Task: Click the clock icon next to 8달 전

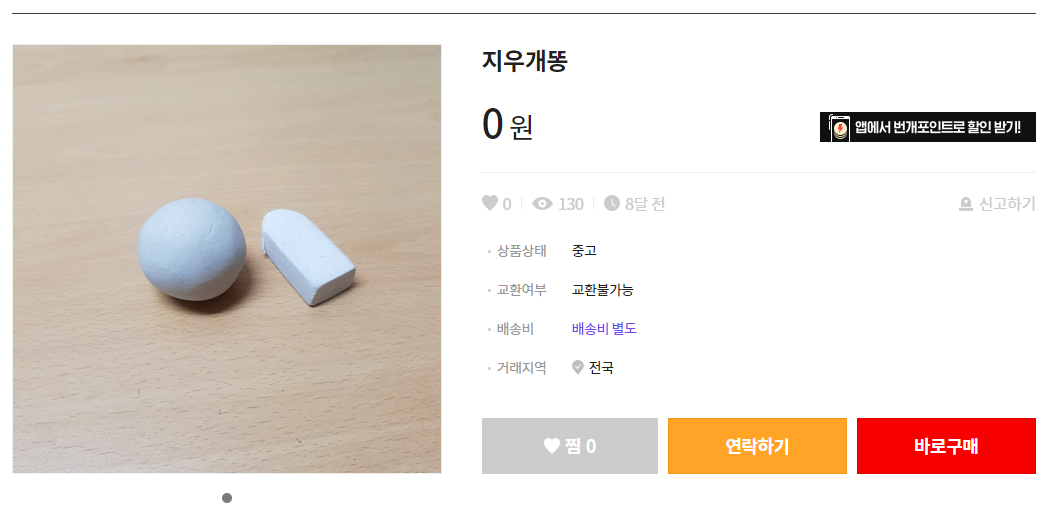Action: 612,204
